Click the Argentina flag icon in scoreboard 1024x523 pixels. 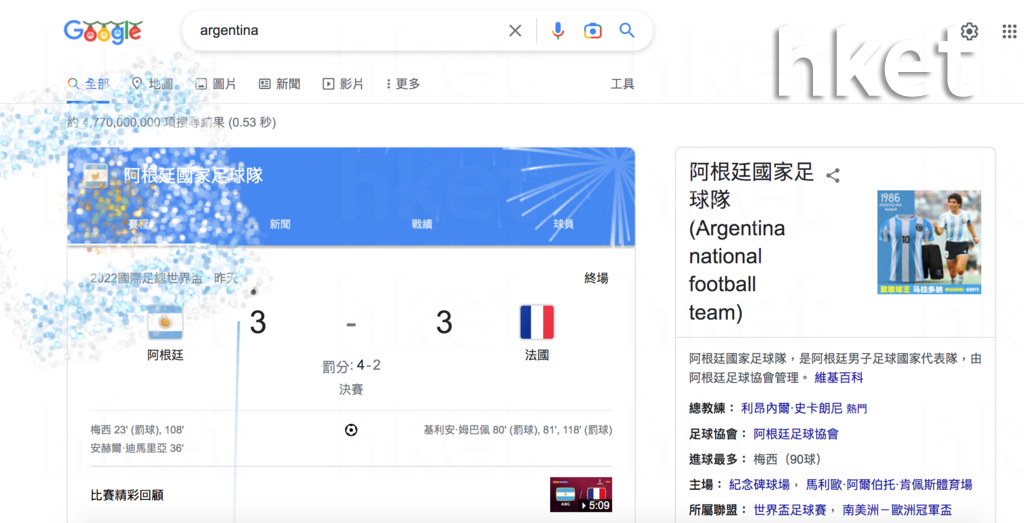pyautogui.click(x=165, y=322)
